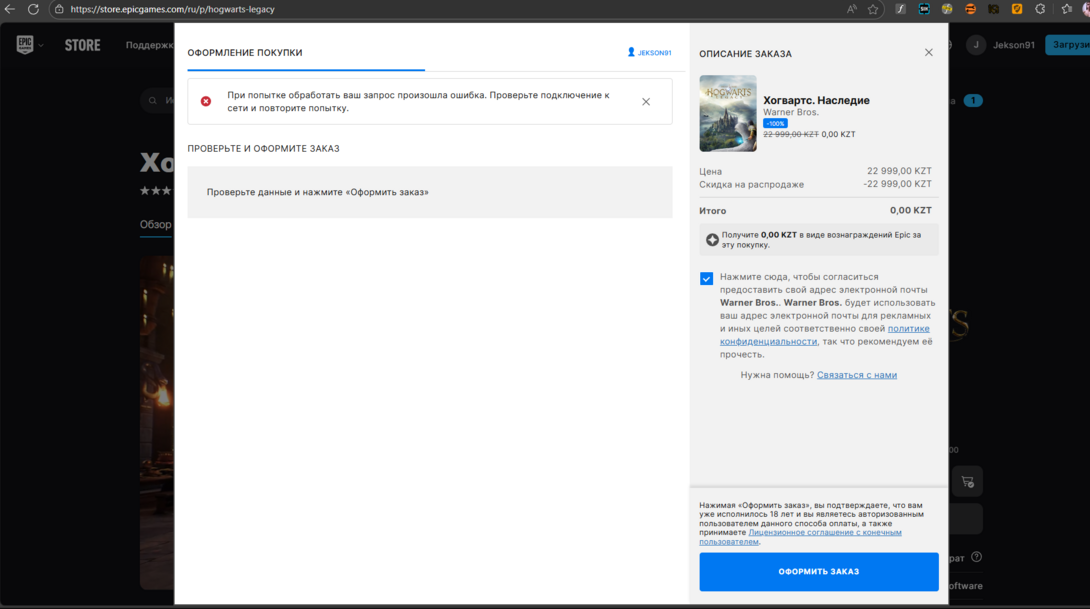Click the Hogwarts Legacy cover thumbnail
This screenshot has height=609, width=1090.
click(x=728, y=113)
